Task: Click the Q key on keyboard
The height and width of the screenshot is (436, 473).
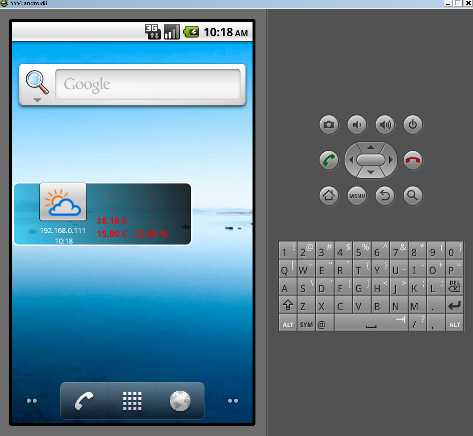Action: (x=287, y=269)
